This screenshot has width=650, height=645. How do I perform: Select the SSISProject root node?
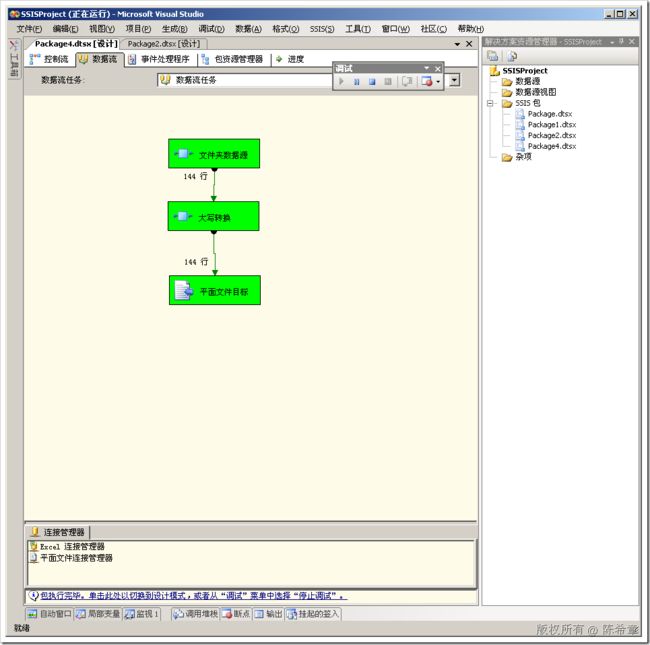524,71
